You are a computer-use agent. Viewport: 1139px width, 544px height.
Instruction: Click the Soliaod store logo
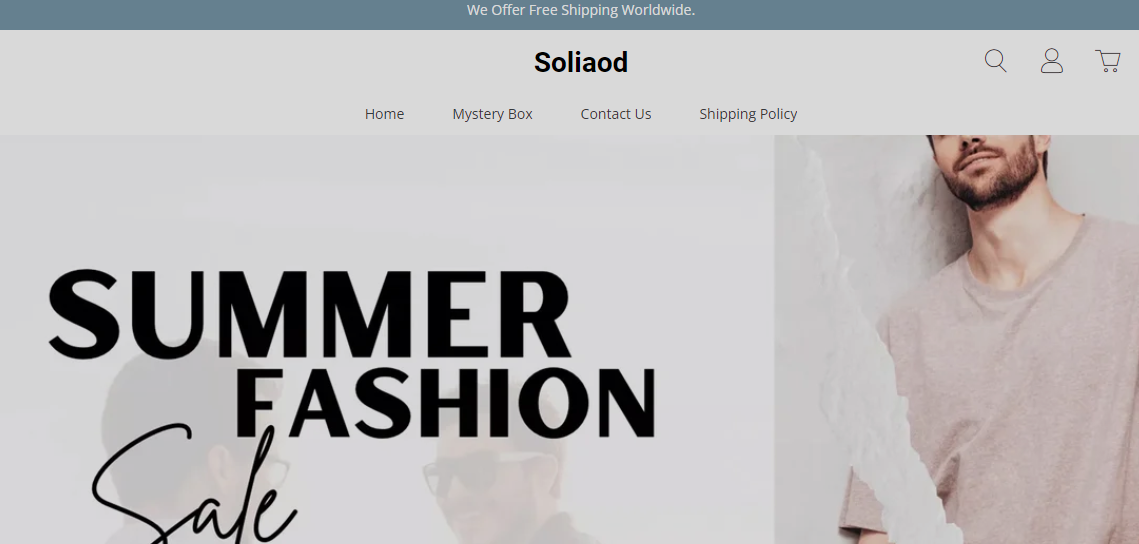[x=580, y=62]
